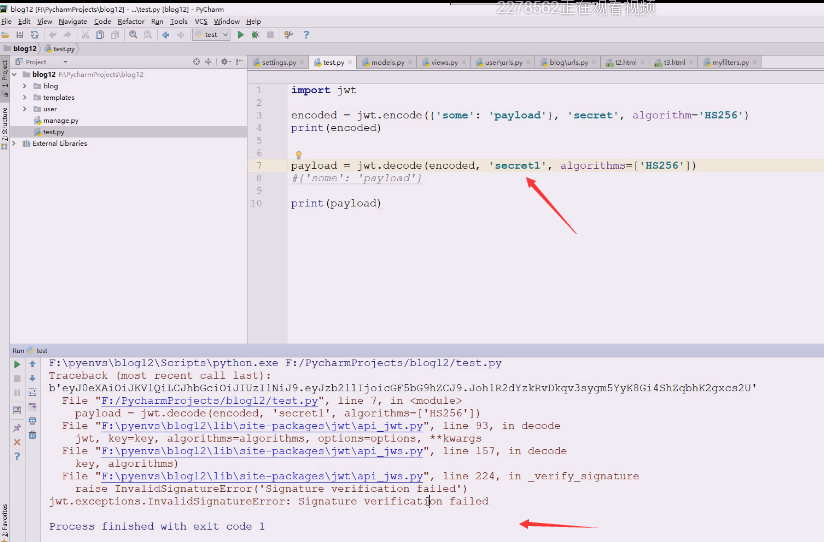Toggle scroll to end in the Run console

[33, 406]
